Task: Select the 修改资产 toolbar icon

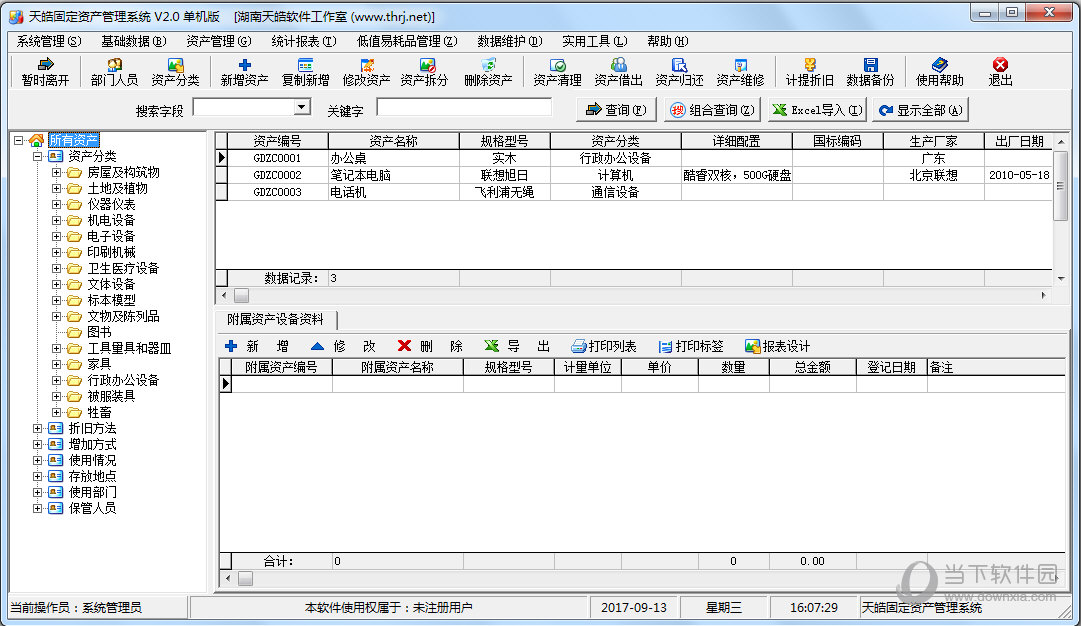Action: [x=366, y=72]
